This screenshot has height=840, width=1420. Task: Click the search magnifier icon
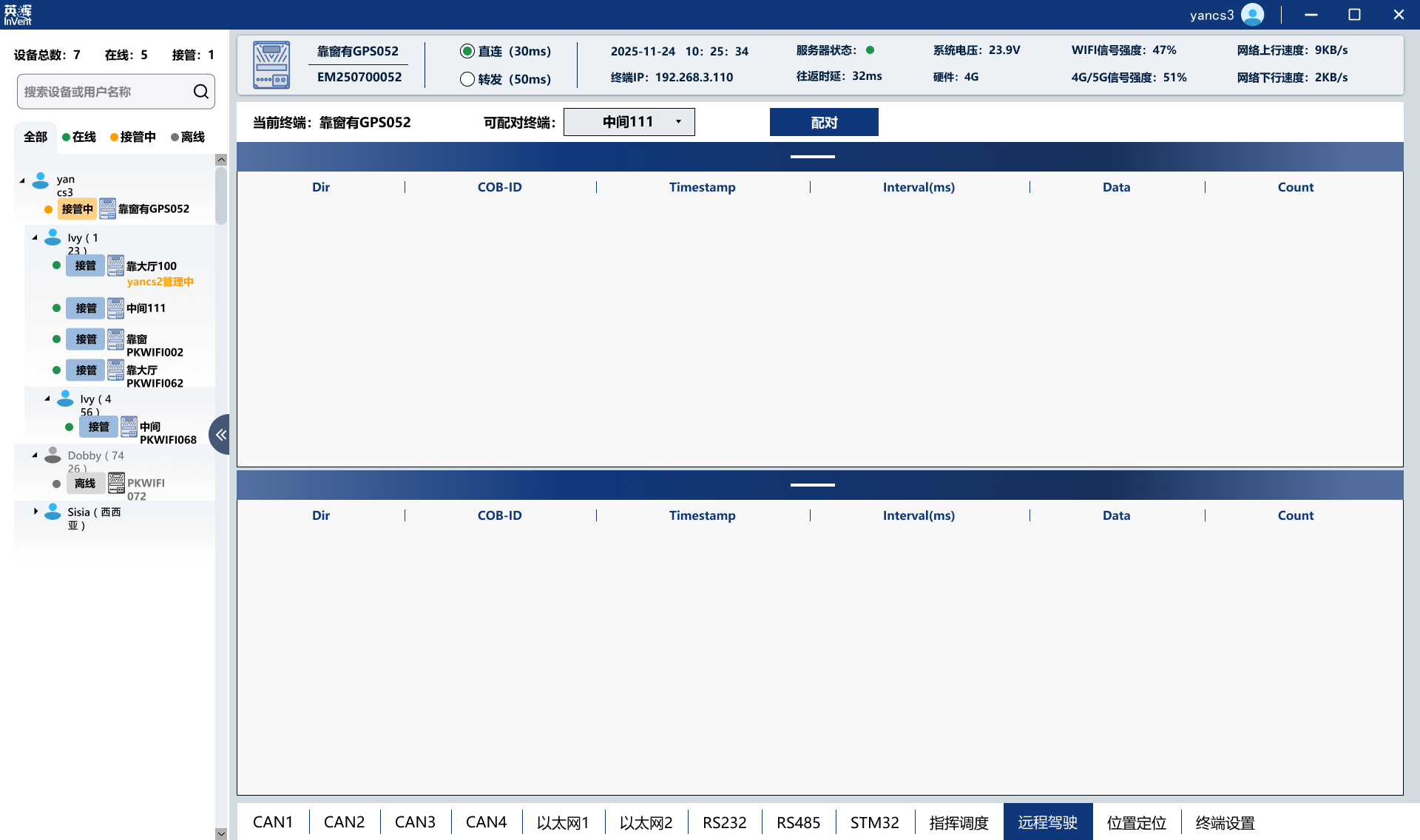pos(200,92)
